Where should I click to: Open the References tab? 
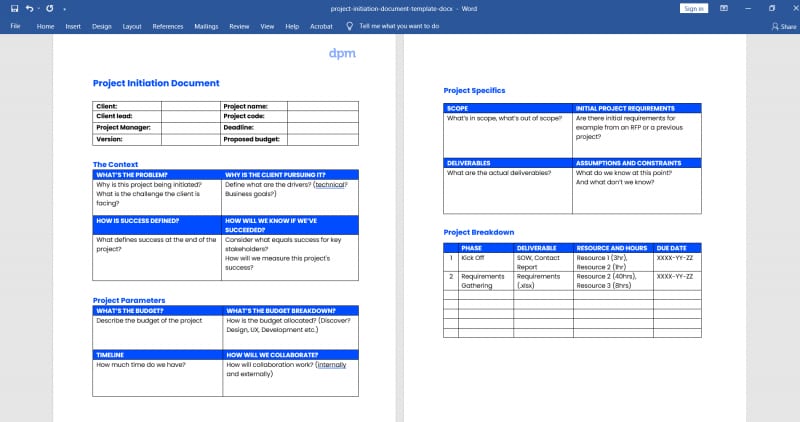click(167, 26)
